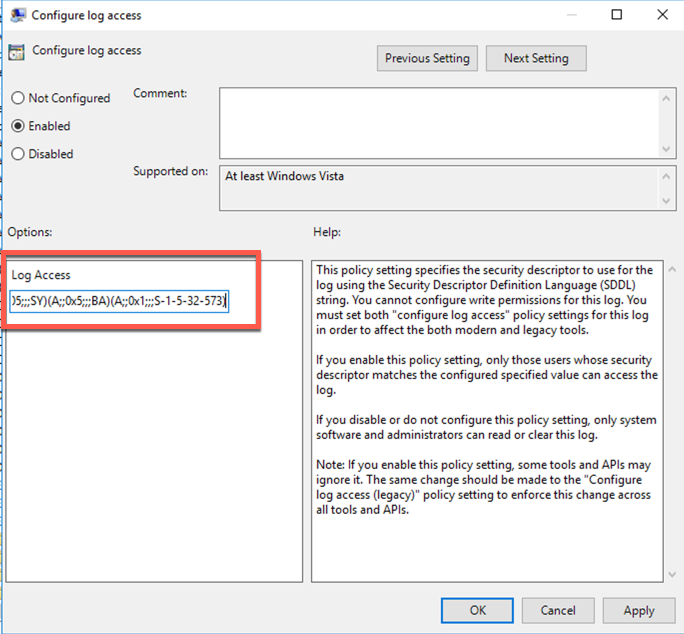Apply the policy with the Apply button
This screenshot has width=684, height=634.
click(x=638, y=610)
